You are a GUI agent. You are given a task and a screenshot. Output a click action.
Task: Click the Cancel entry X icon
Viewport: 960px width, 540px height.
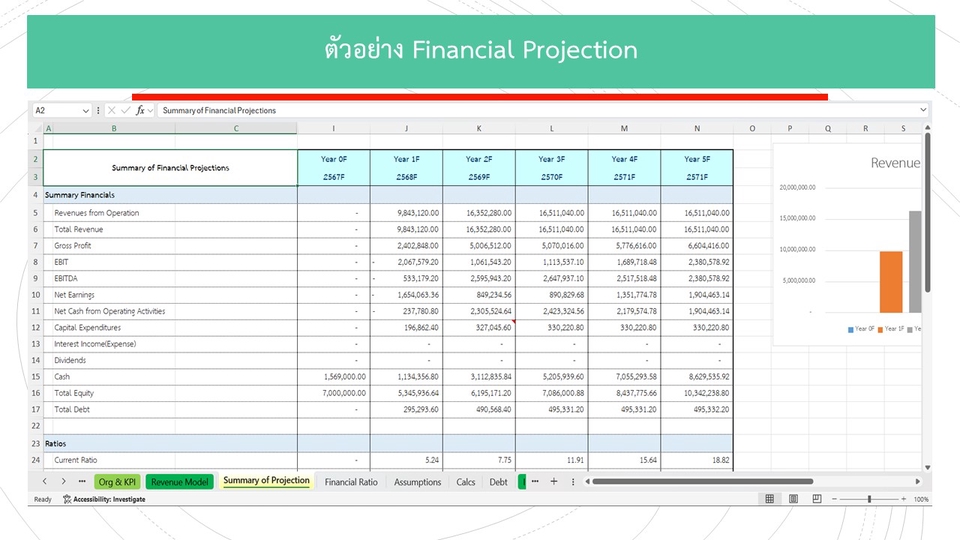click(x=112, y=110)
